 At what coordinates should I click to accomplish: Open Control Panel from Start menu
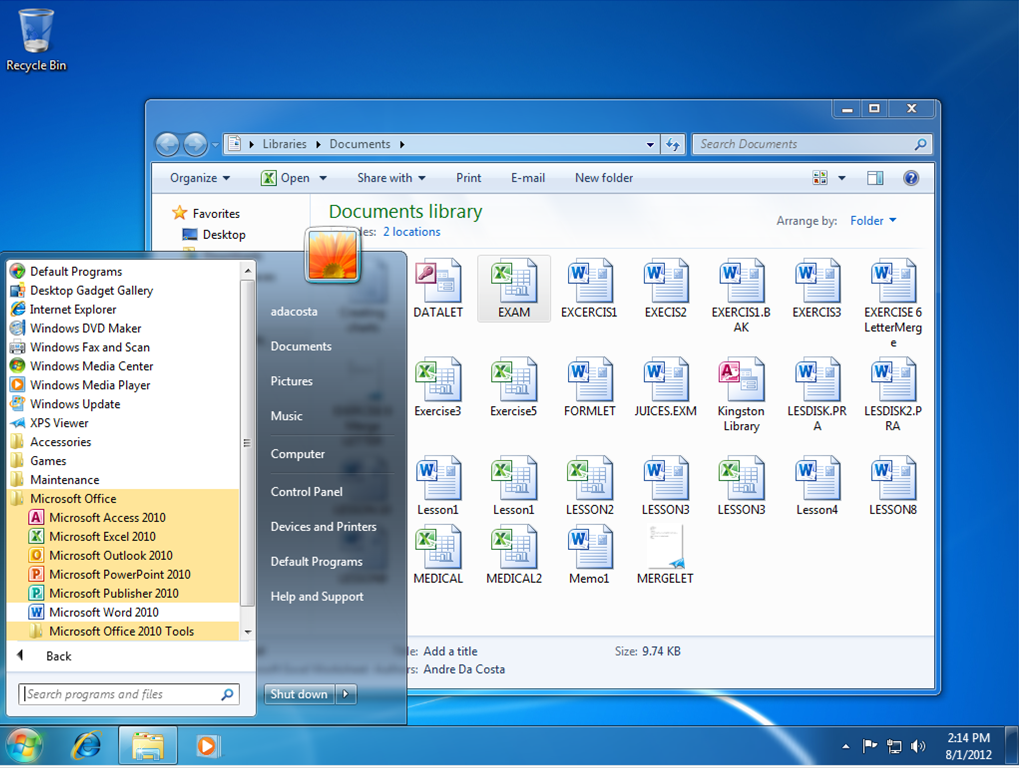coord(306,491)
